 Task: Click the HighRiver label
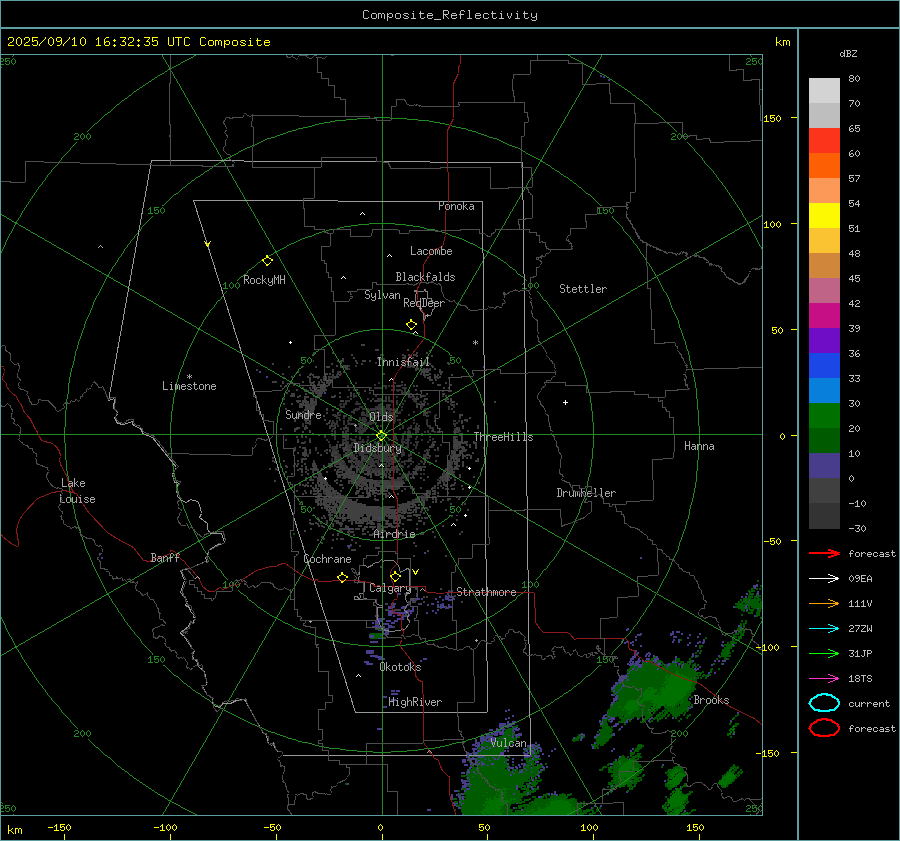point(415,702)
